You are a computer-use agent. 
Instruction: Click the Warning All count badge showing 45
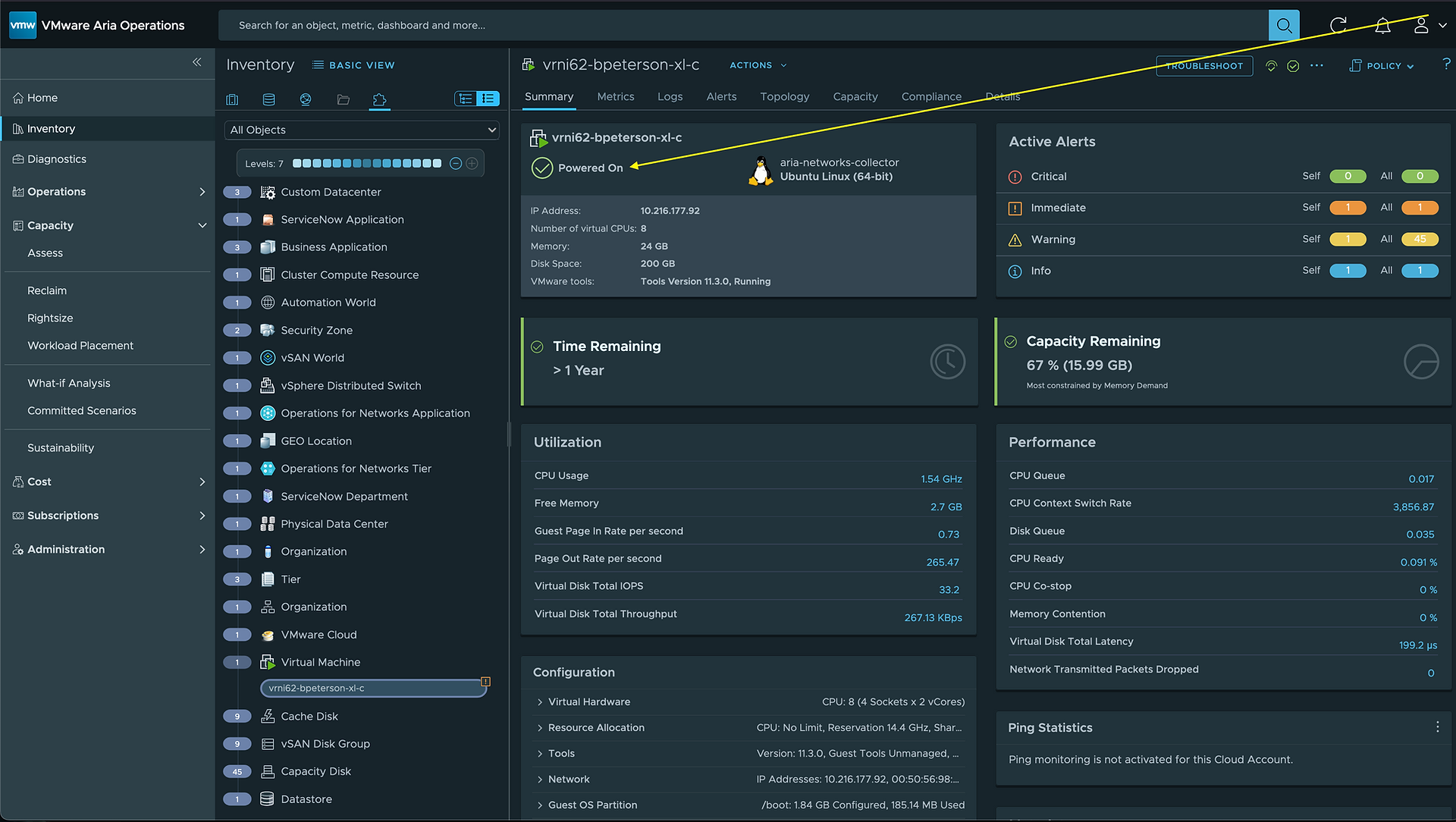pyautogui.click(x=1420, y=240)
